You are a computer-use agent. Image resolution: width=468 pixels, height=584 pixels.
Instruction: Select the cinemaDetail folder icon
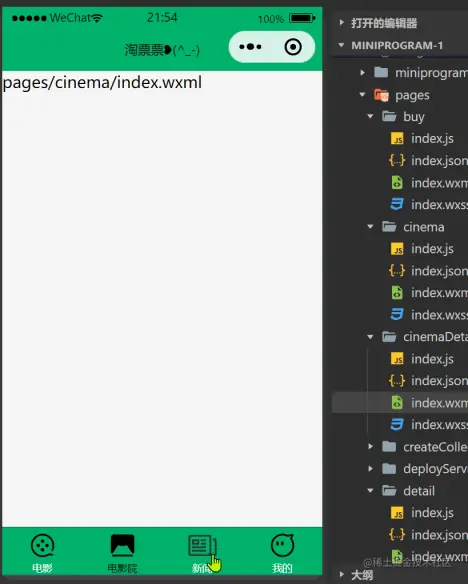tap(389, 337)
